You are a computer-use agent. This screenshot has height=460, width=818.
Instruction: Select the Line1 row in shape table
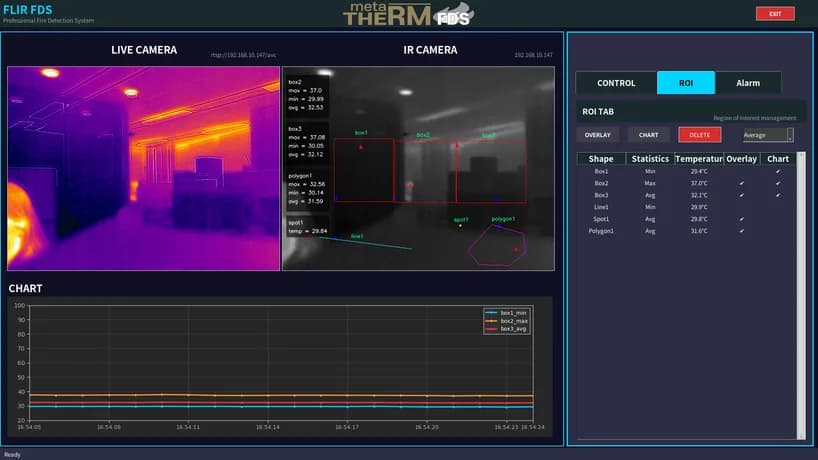click(687, 207)
